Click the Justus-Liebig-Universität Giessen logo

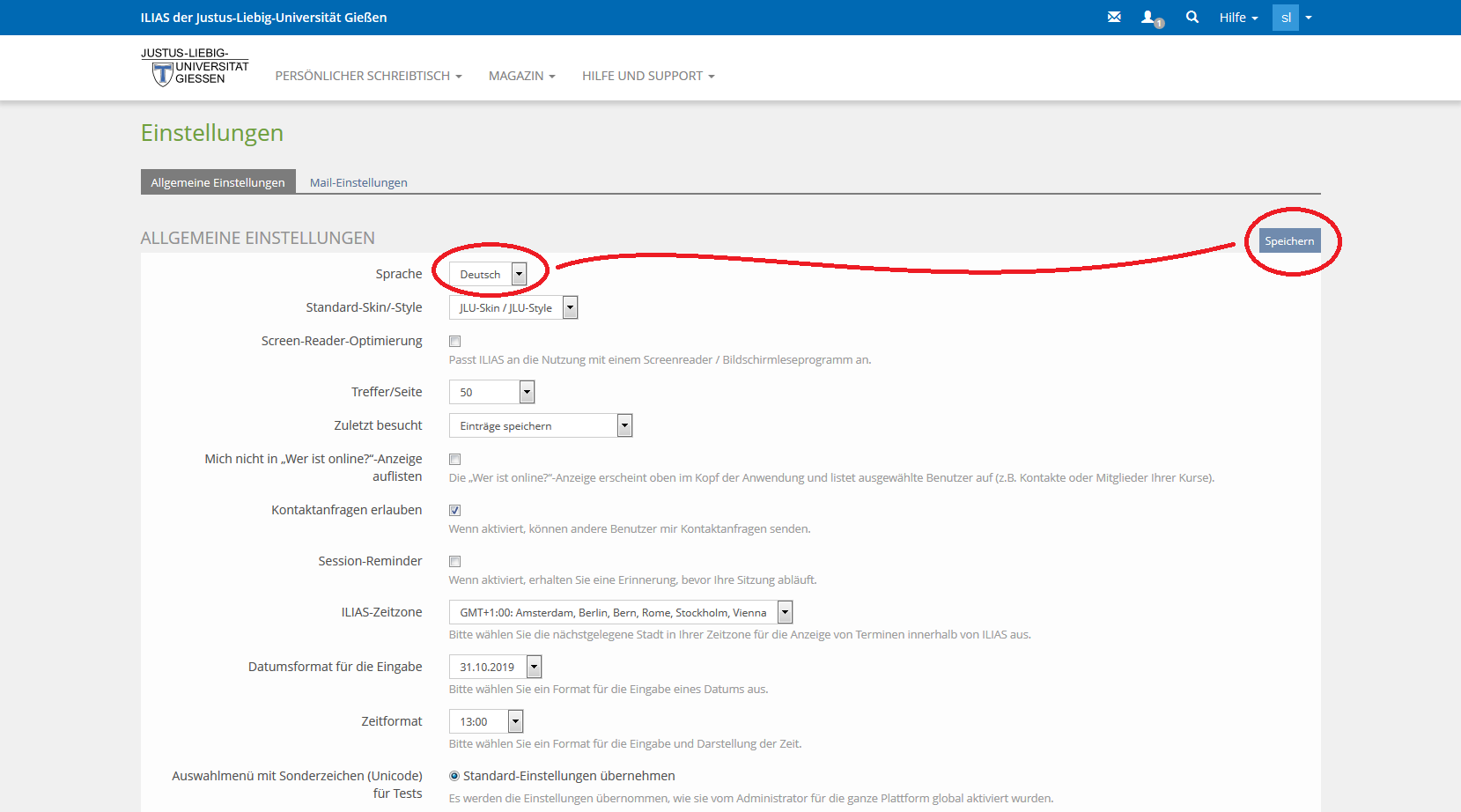click(x=195, y=67)
